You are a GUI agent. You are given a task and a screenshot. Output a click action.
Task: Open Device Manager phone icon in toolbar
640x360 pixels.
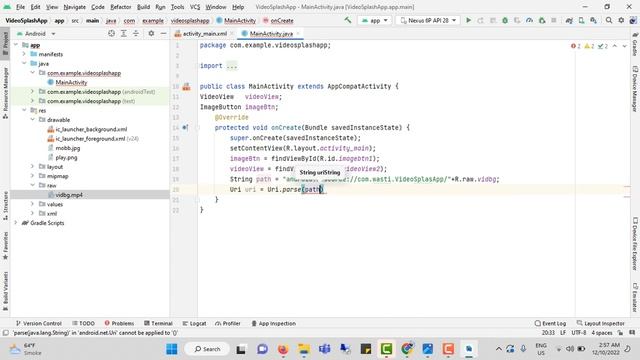[581, 20]
